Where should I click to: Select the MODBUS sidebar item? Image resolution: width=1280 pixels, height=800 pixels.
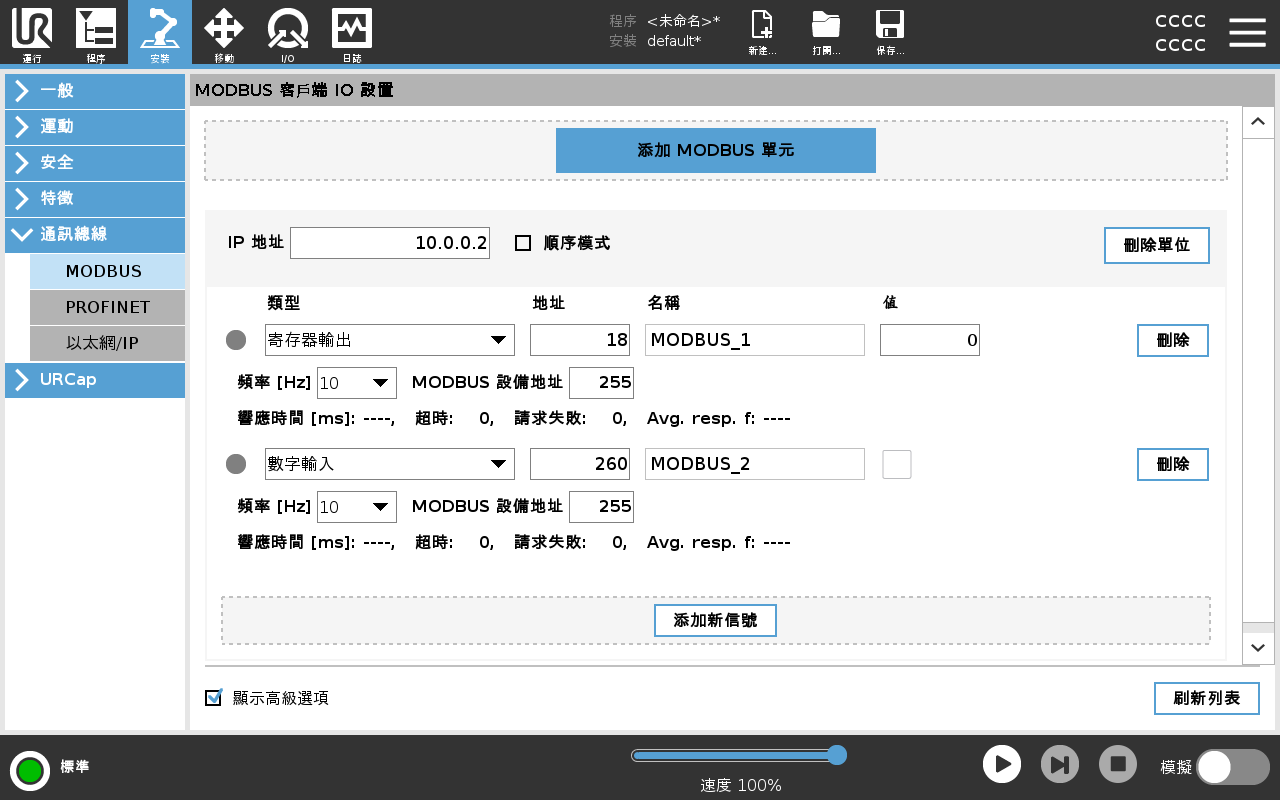coord(107,272)
